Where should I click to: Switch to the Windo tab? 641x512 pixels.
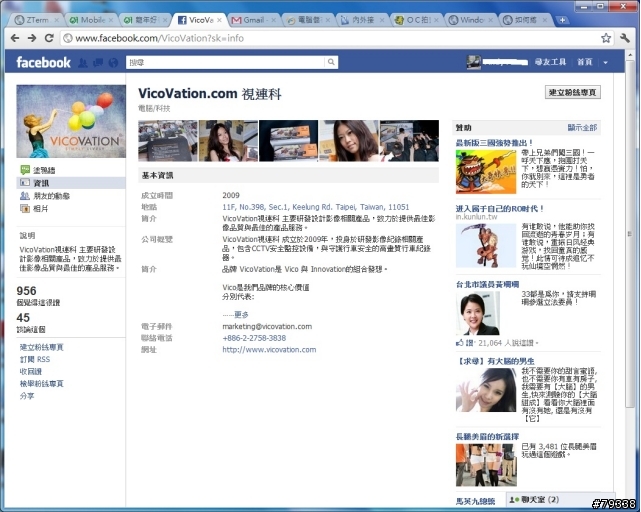pyautogui.click(x=470, y=20)
